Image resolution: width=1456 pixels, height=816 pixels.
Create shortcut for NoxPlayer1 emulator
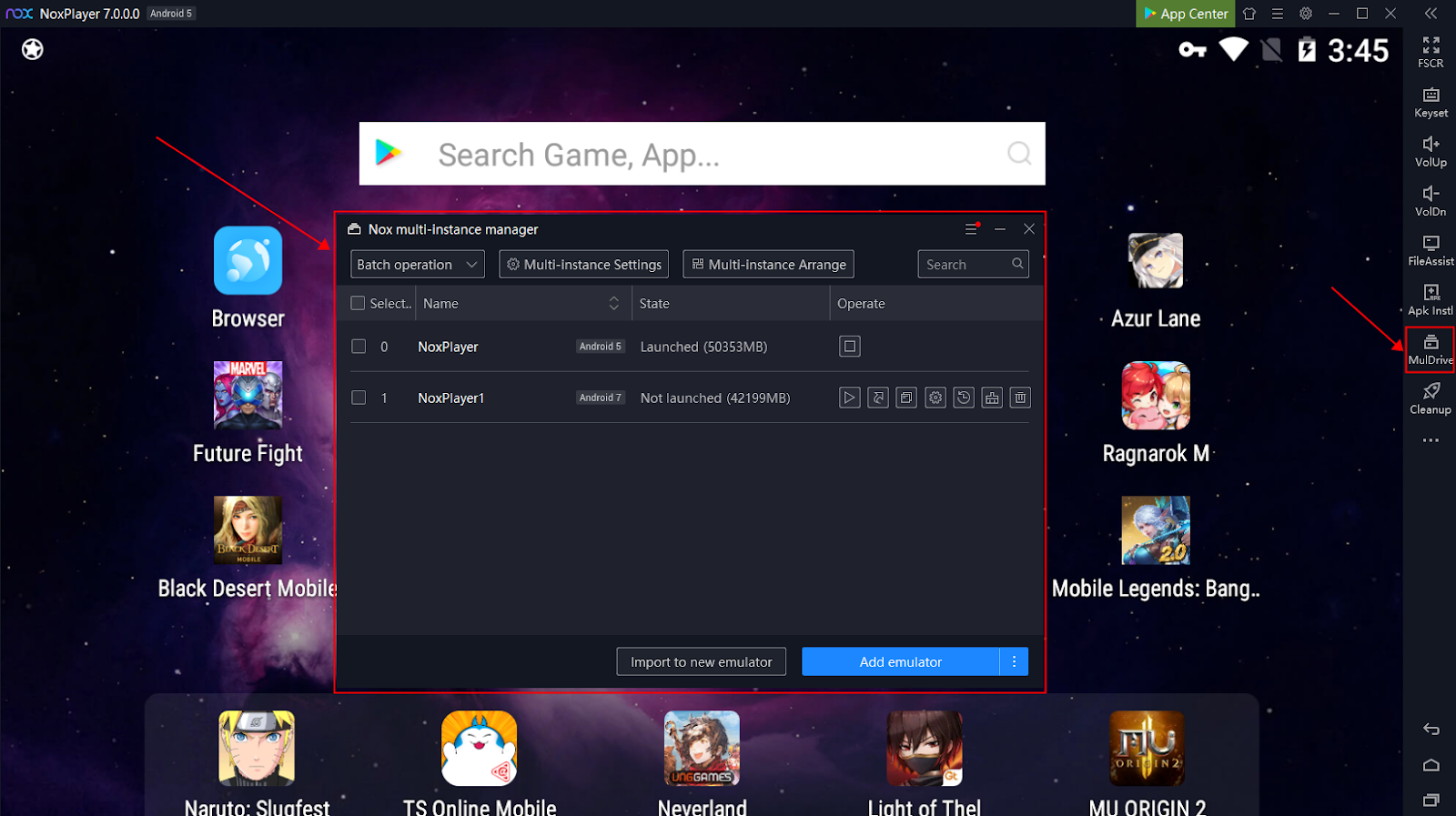click(878, 398)
